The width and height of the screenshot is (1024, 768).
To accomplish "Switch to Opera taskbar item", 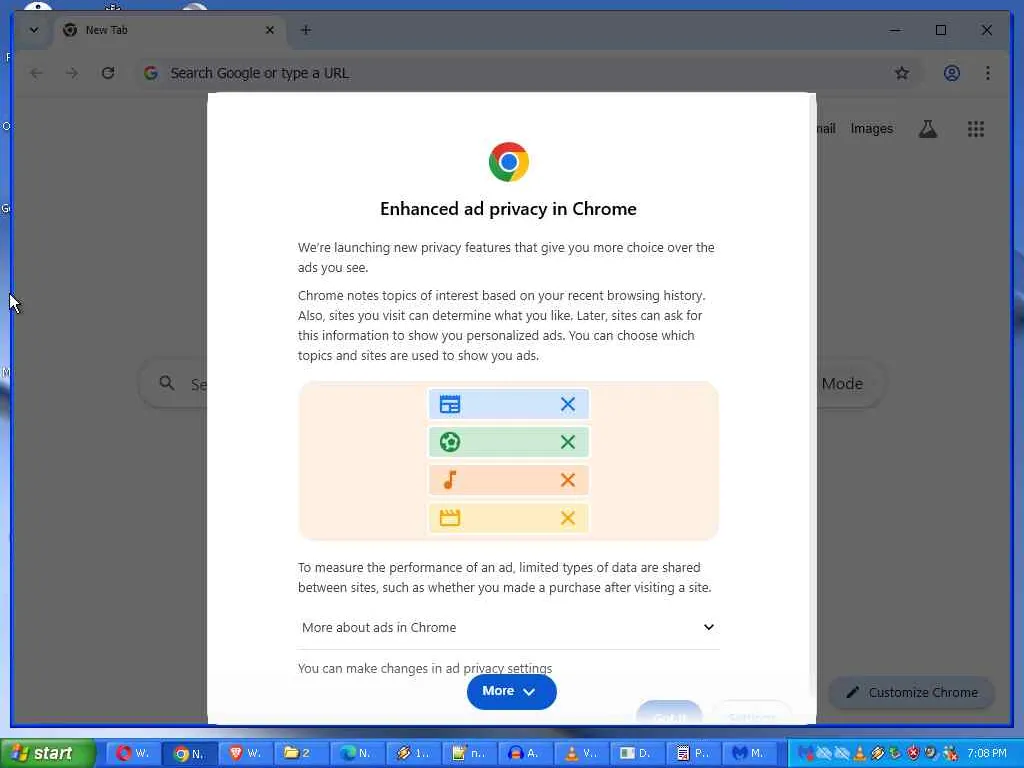I will click(x=133, y=753).
